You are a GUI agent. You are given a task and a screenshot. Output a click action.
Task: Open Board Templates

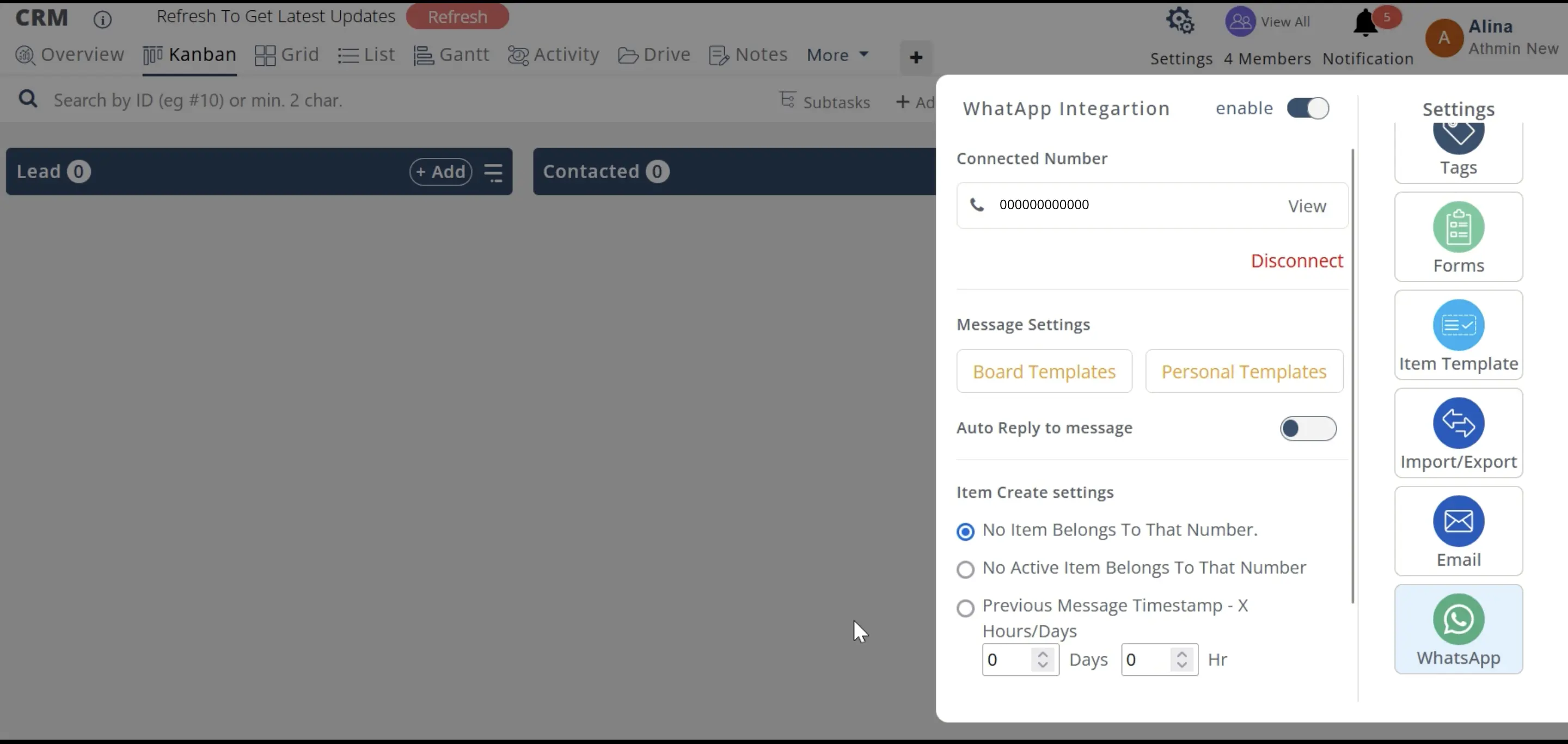[x=1044, y=371]
